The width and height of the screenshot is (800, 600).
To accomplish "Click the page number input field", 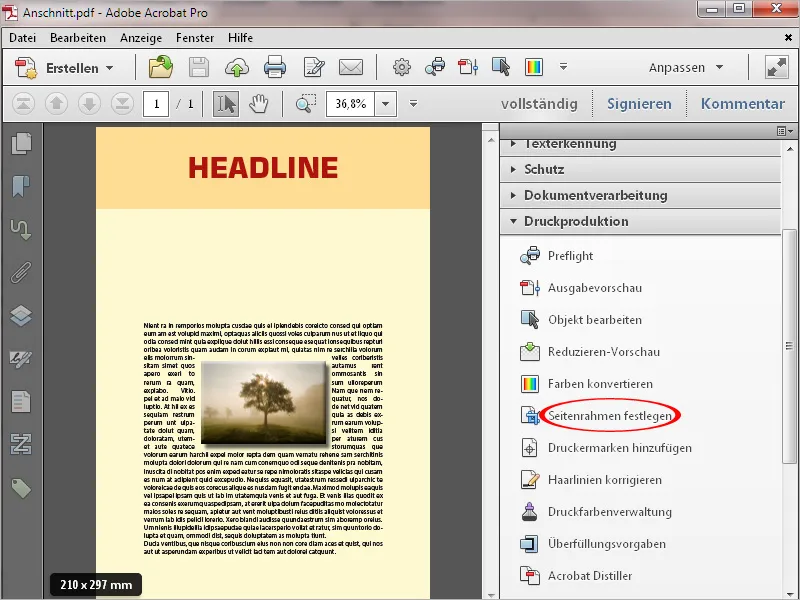I will [156, 104].
